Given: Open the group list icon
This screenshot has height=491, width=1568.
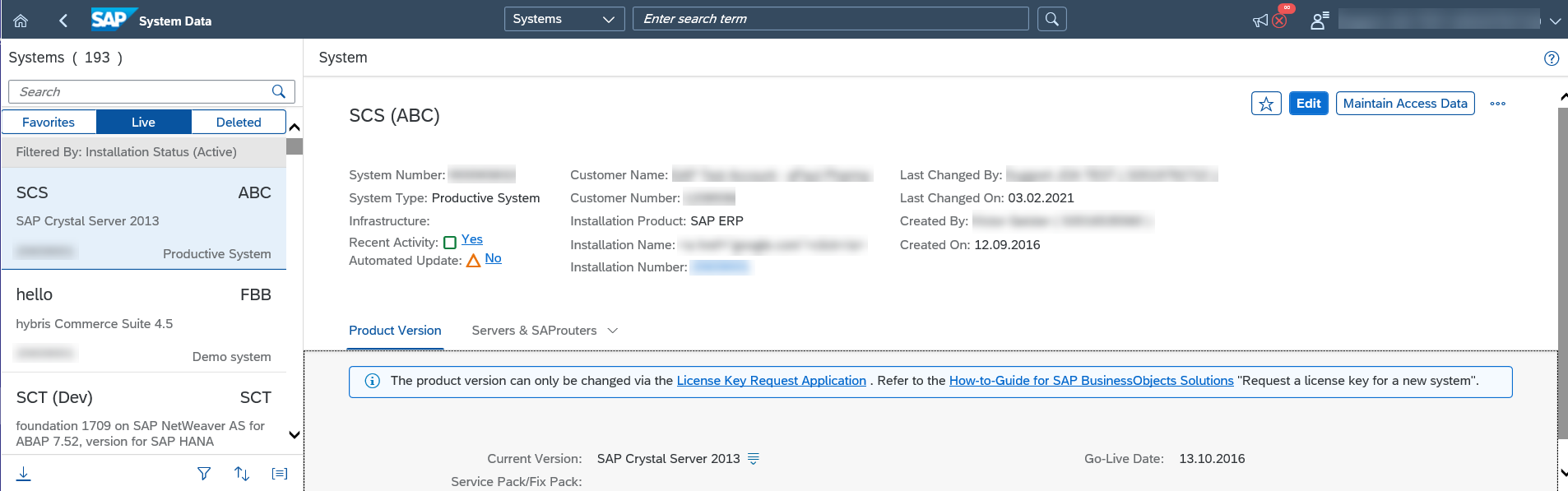Looking at the screenshot, I should (280, 474).
